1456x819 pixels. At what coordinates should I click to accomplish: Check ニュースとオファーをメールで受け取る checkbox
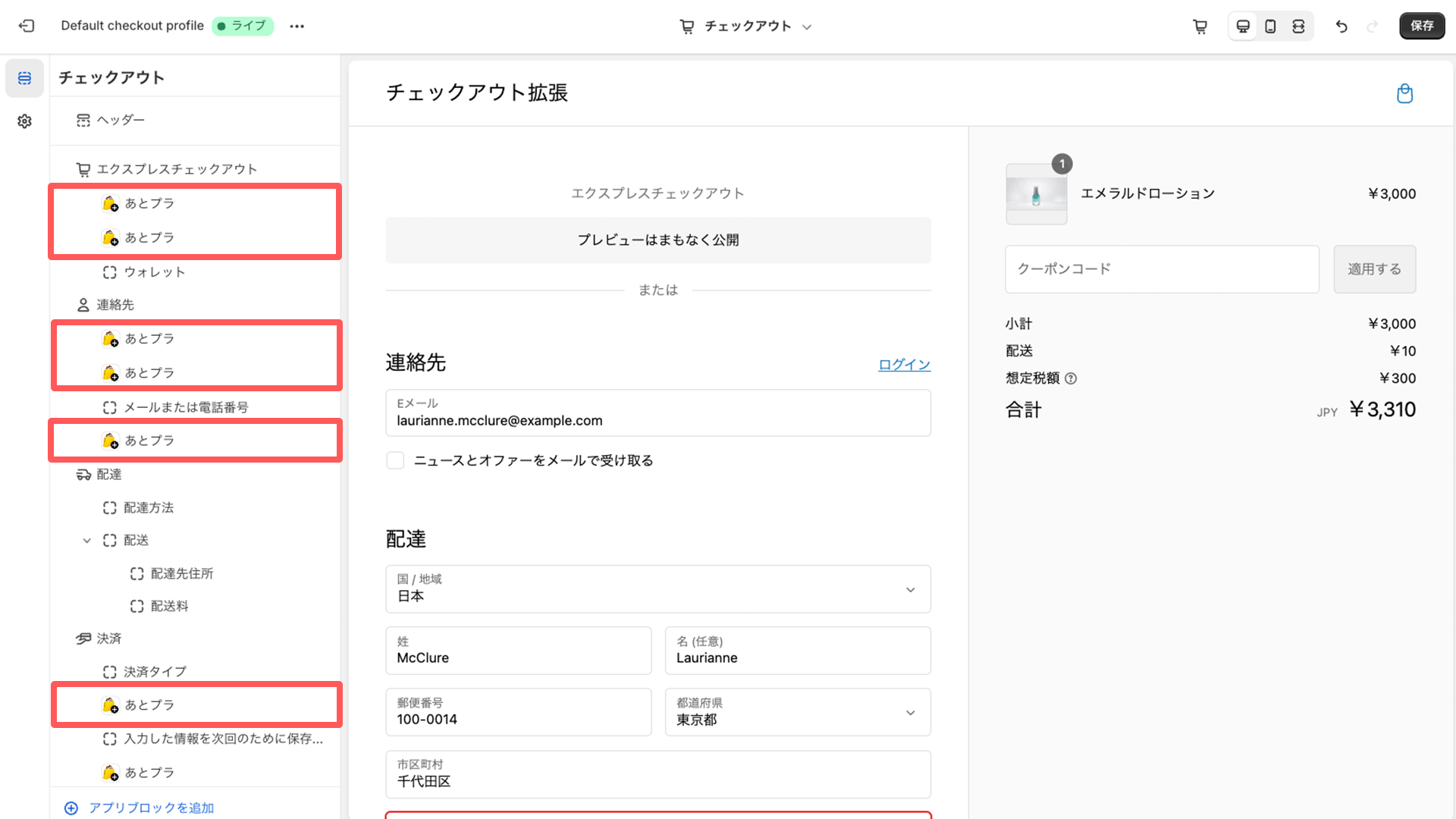[x=395, y=460]
